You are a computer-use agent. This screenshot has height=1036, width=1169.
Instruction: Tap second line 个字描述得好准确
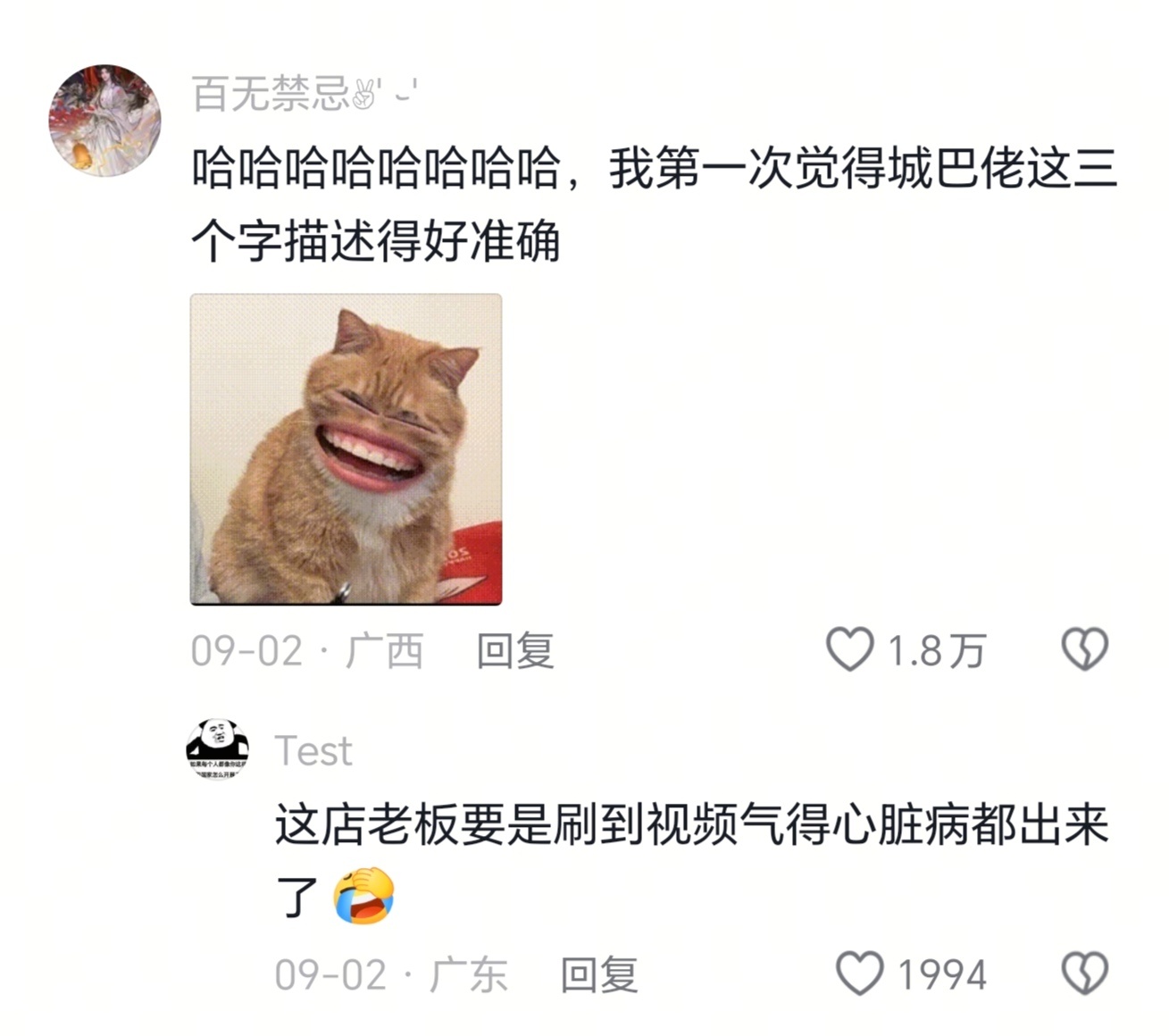click(x=376, y=241)
